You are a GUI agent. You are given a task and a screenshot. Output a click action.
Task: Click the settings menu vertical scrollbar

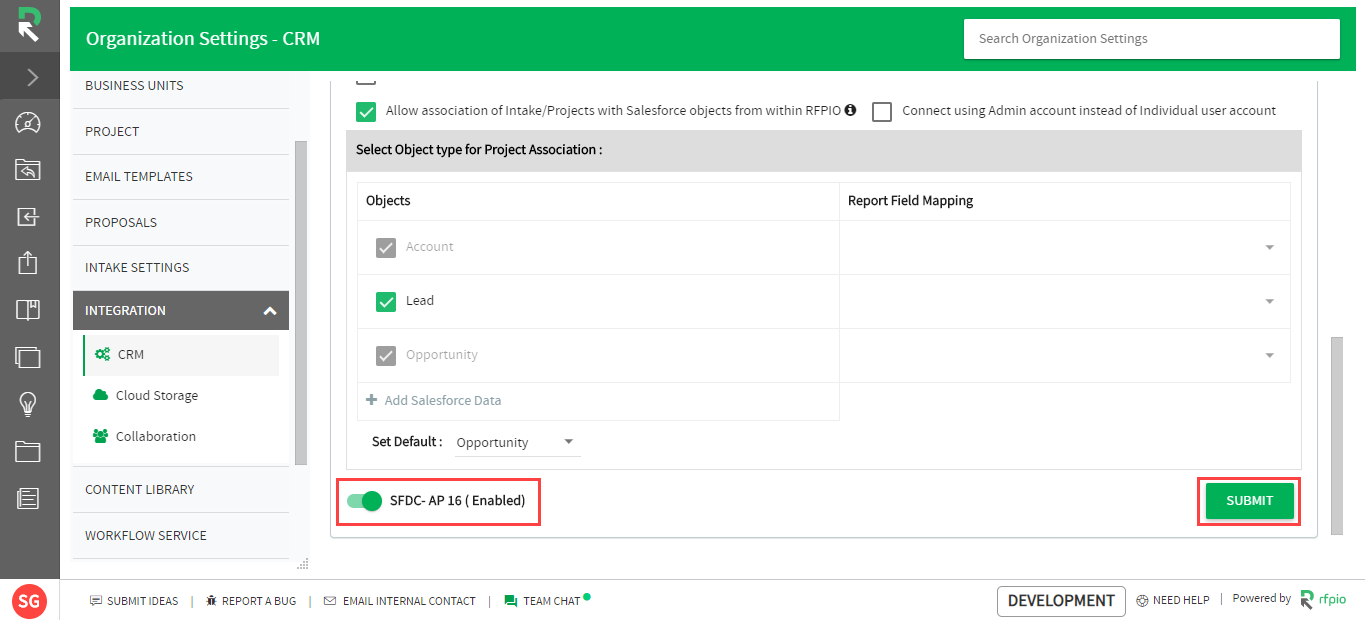click(300, 303)
